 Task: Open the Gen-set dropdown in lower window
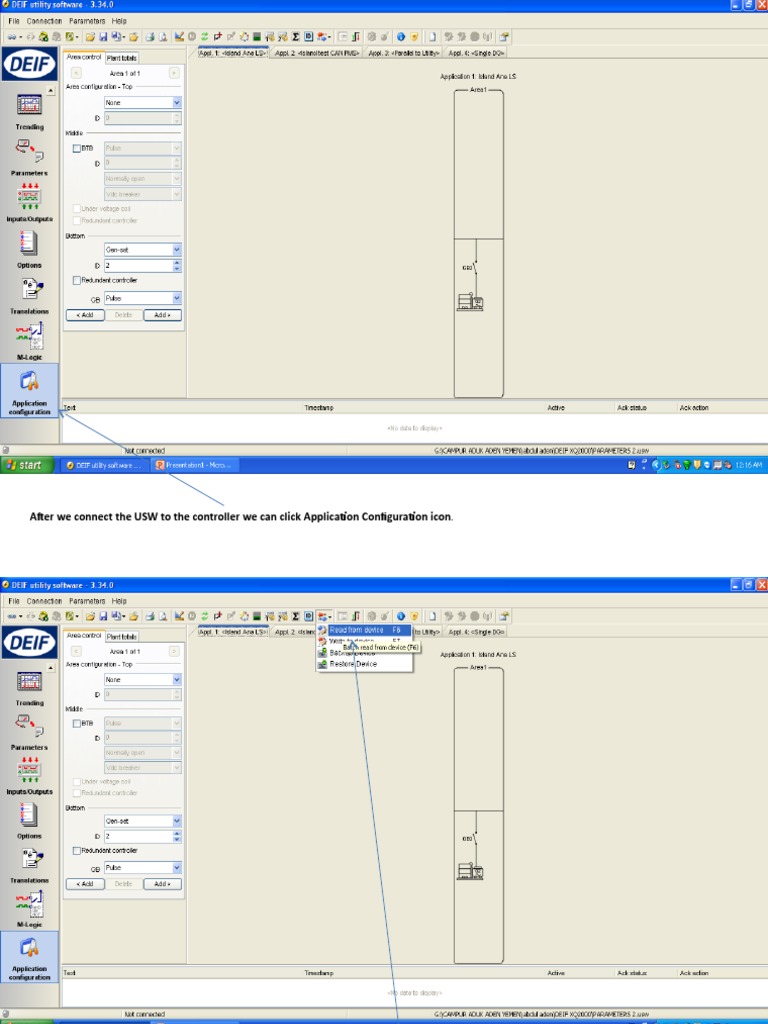(142, 821)
